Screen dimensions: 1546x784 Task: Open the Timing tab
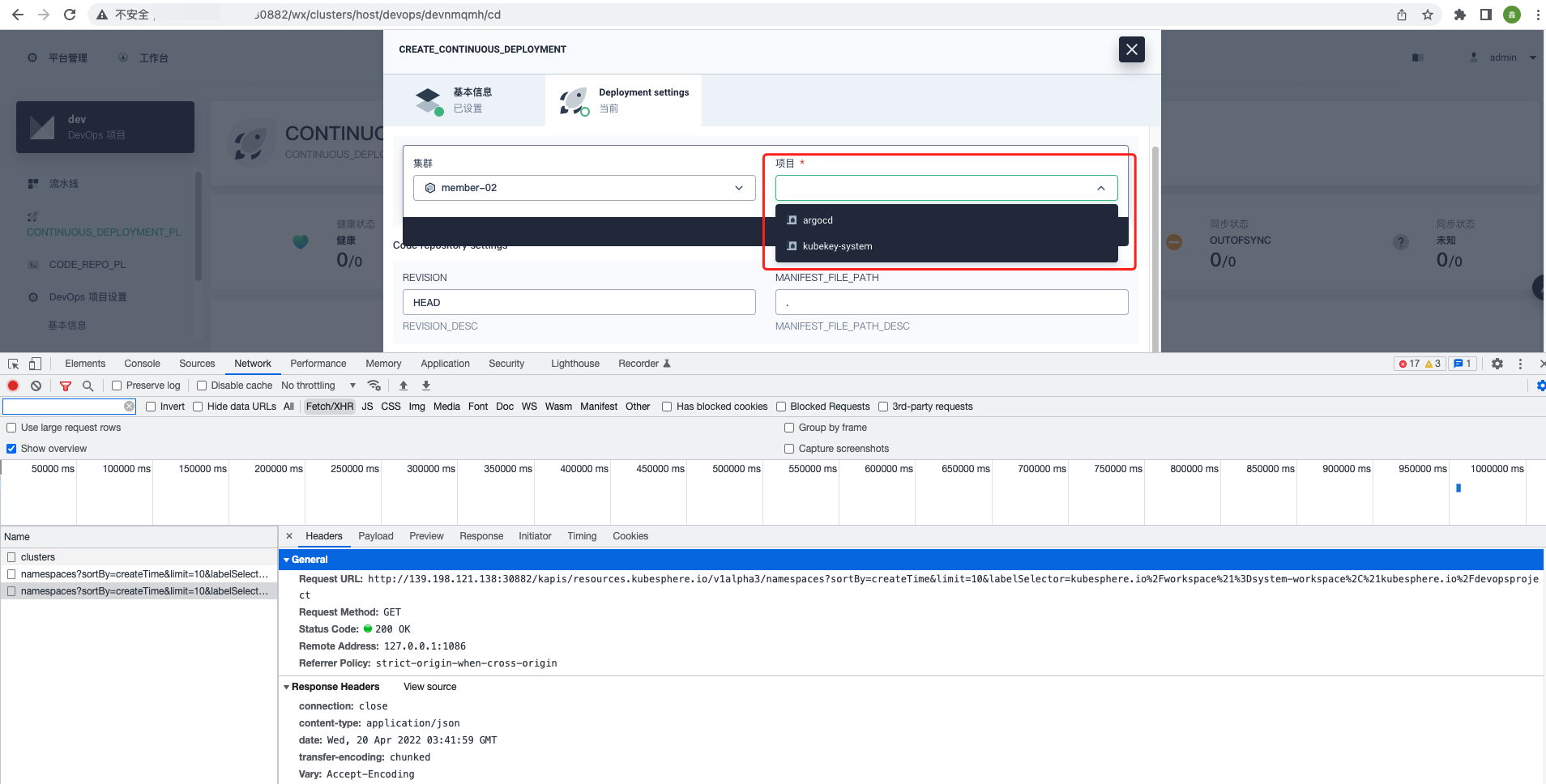click(x=582, y=536)
